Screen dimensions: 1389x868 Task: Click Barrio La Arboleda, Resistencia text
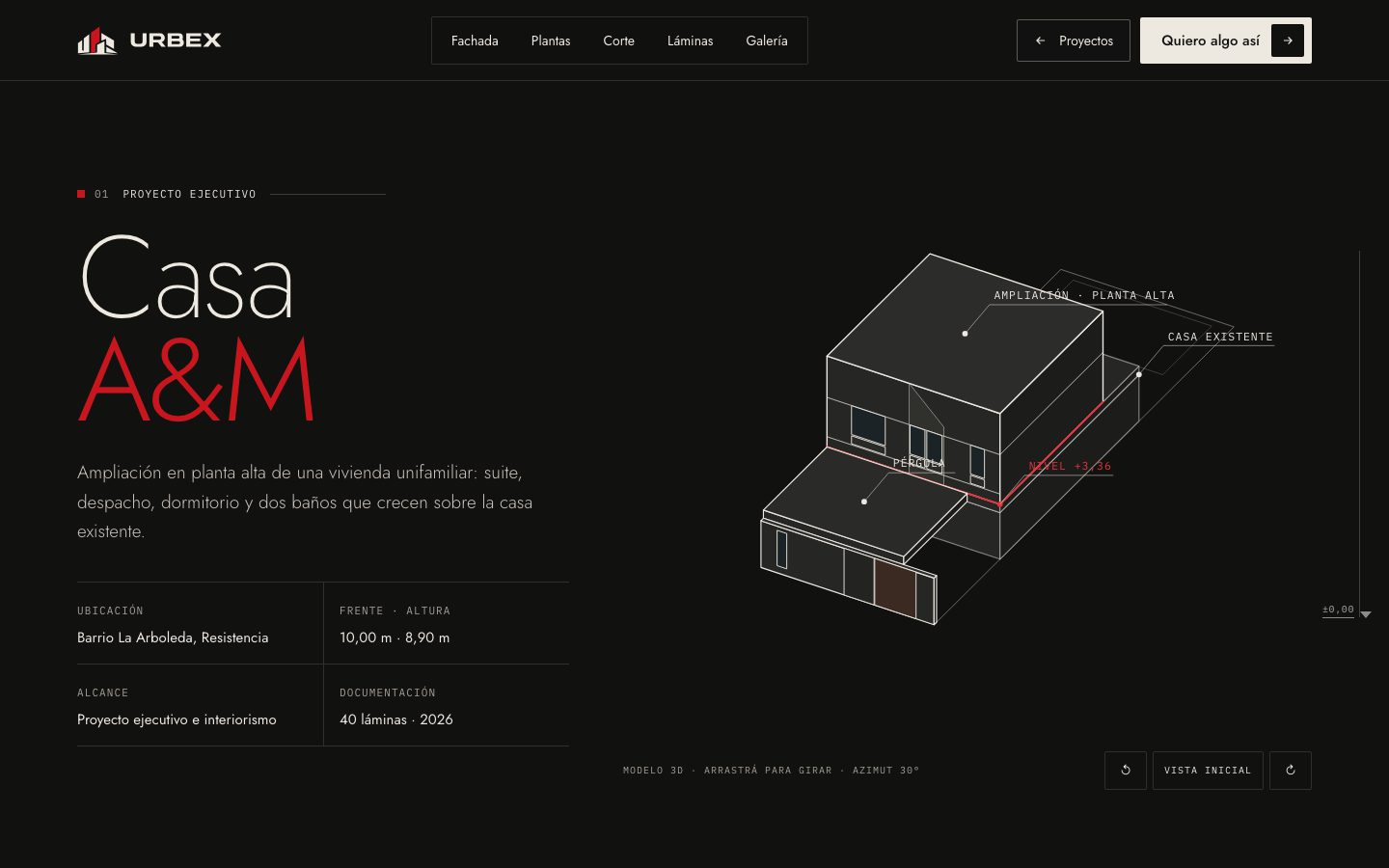[173, 637]
